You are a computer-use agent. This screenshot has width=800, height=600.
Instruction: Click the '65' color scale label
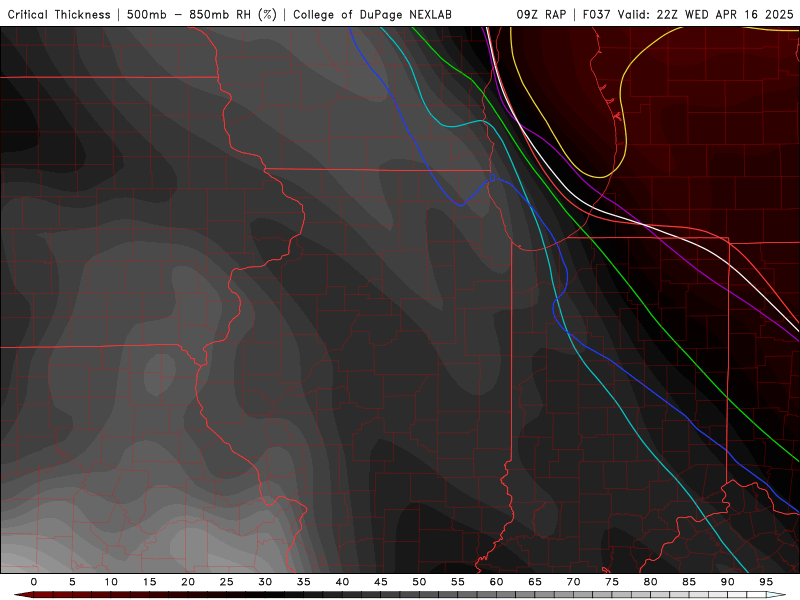coord(535,582)
